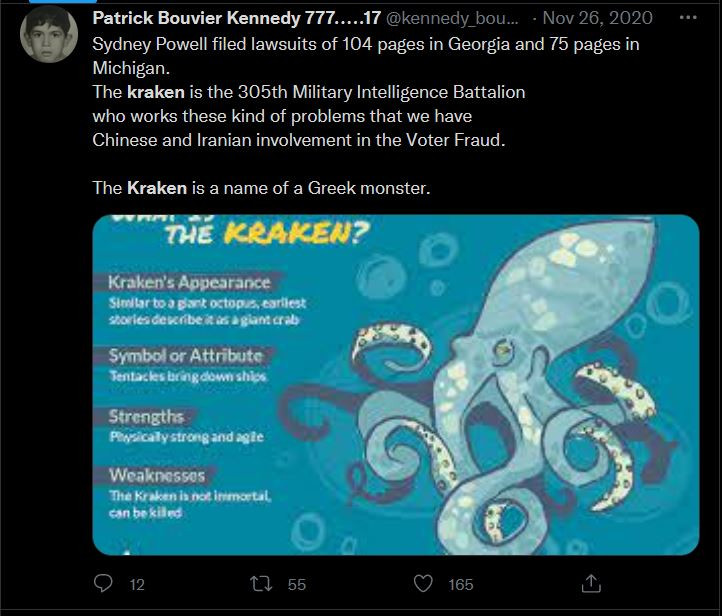
Task: Open the user's profile avatar photo
Action: (49, 34)
